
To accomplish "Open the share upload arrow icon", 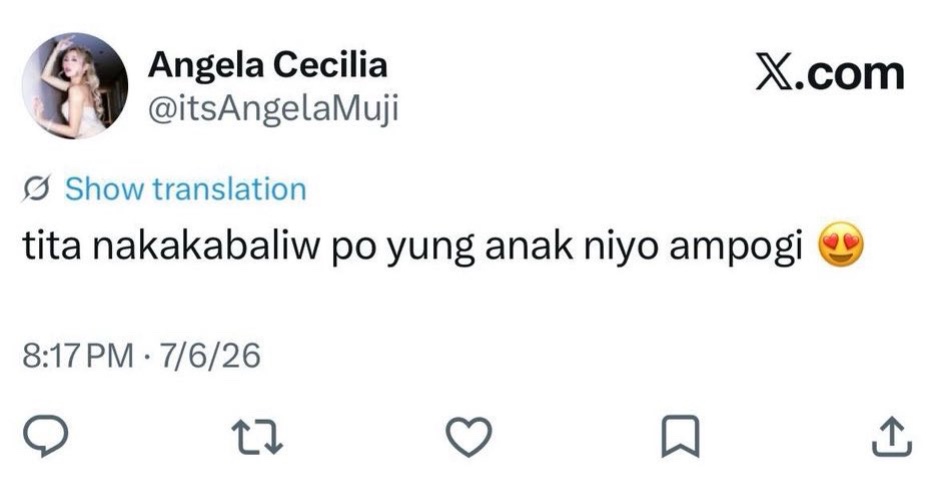I will pos(892,436).
